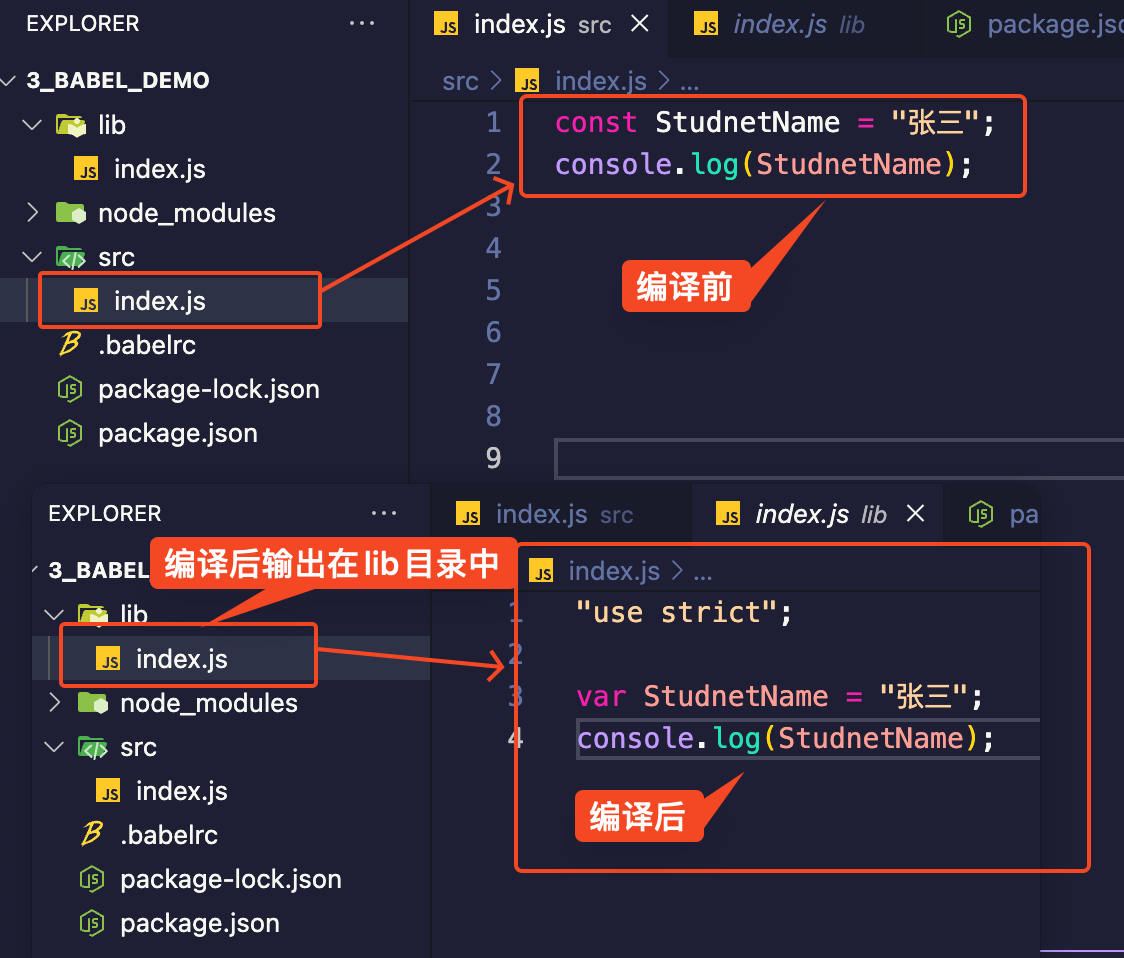The height and width of the screenshot is (958, 1124).
Task: Close the active index.js lib tab
Action: 915,515
